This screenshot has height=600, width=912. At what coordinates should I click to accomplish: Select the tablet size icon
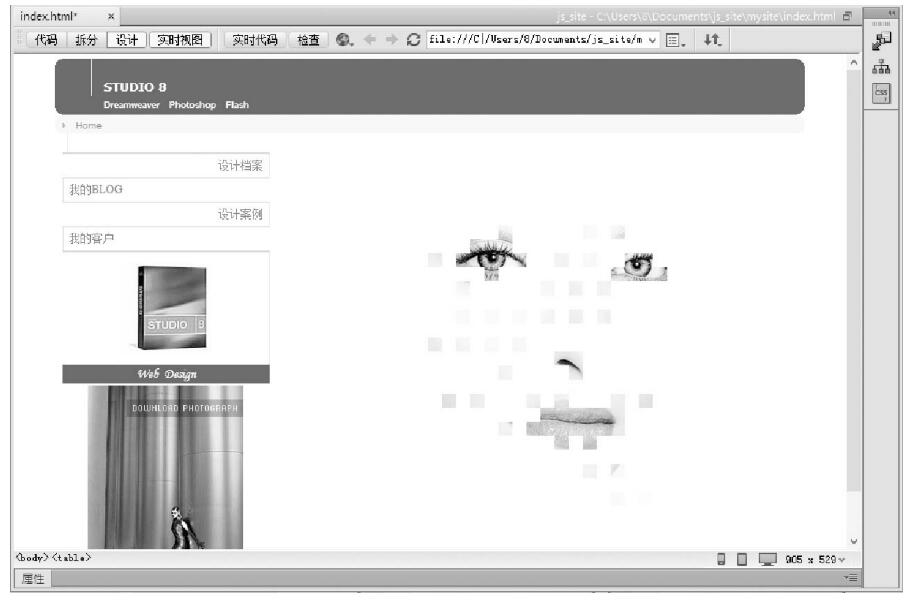[x=742, y=559]
